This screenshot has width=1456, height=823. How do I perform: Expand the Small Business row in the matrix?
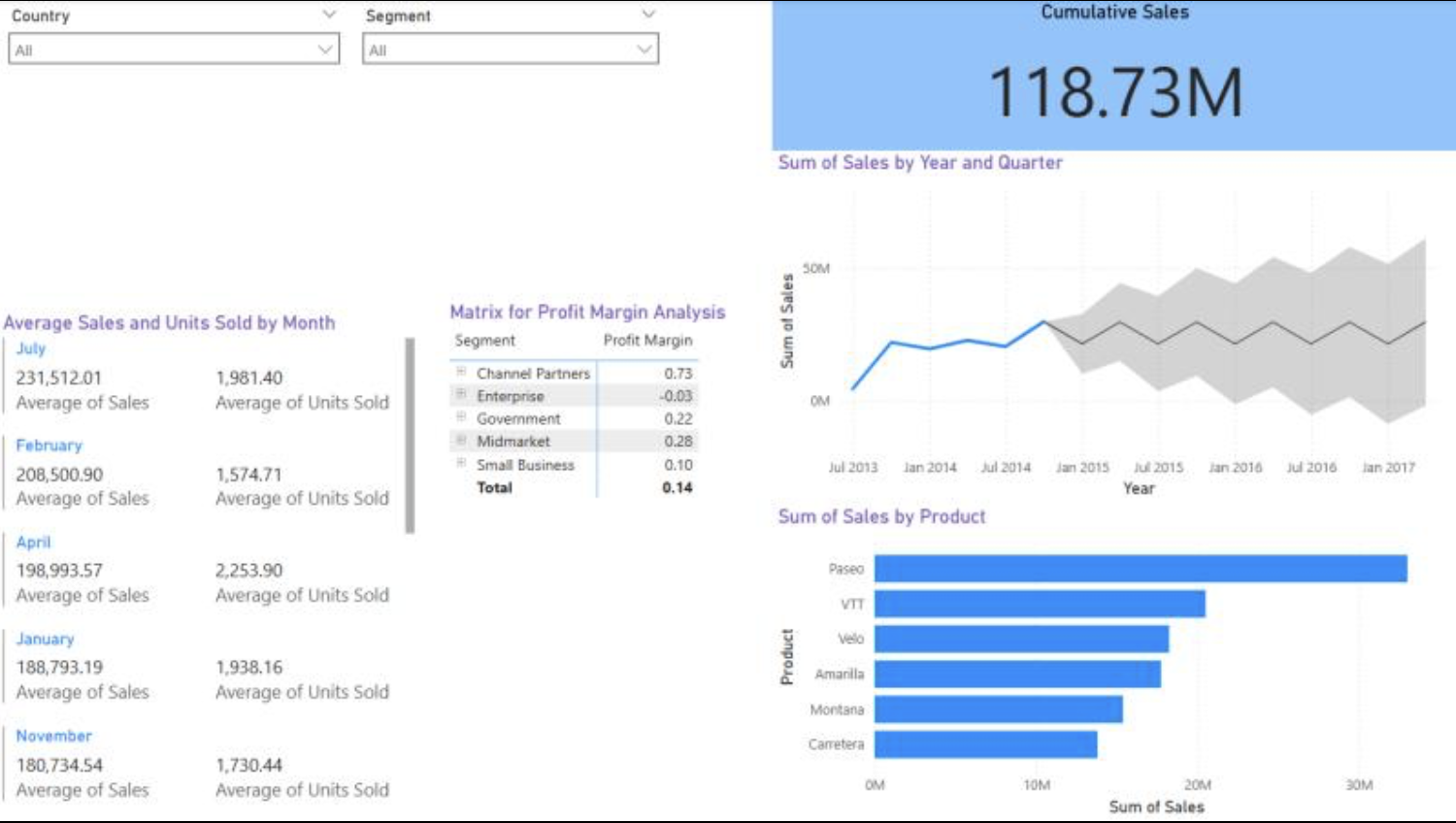[x=464, y=465]
